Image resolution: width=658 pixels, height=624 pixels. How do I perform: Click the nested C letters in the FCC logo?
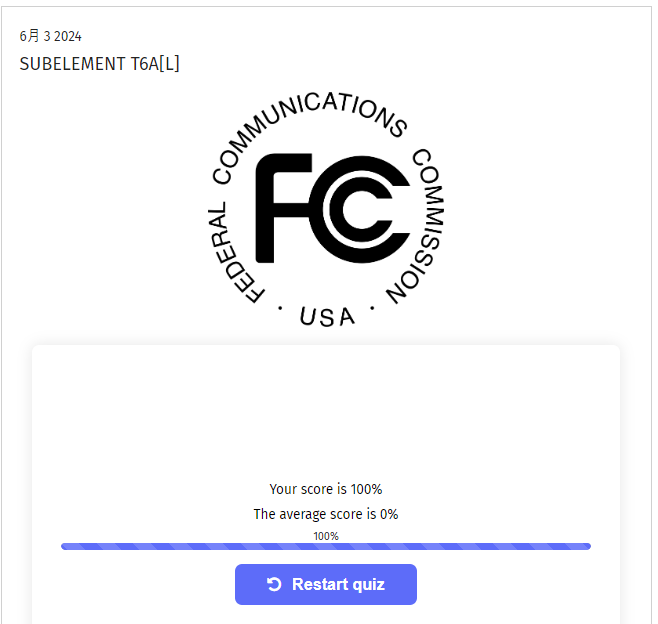click(x=365, y=210)
